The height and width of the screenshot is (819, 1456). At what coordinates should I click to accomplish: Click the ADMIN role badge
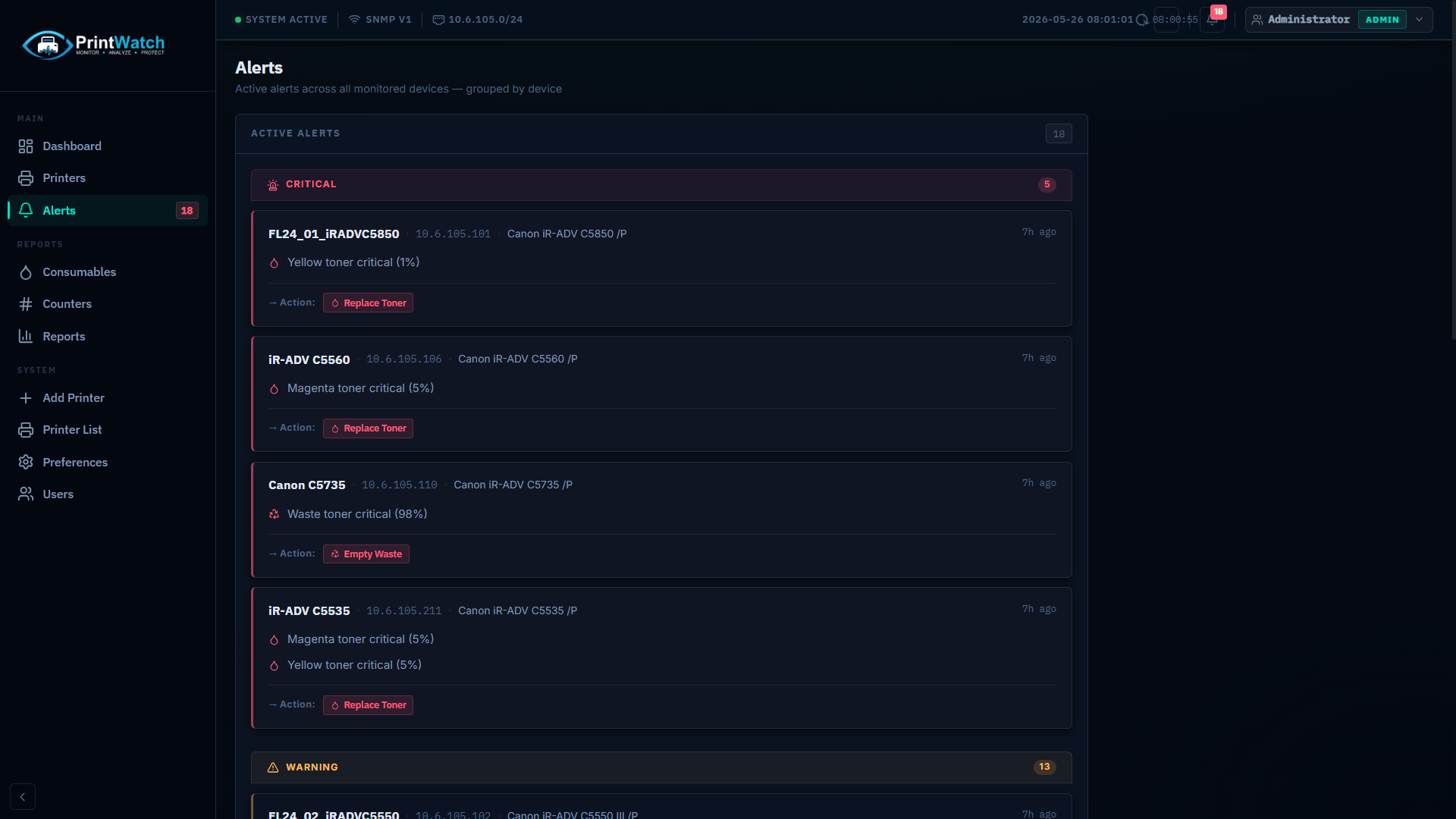(1382, 20)
